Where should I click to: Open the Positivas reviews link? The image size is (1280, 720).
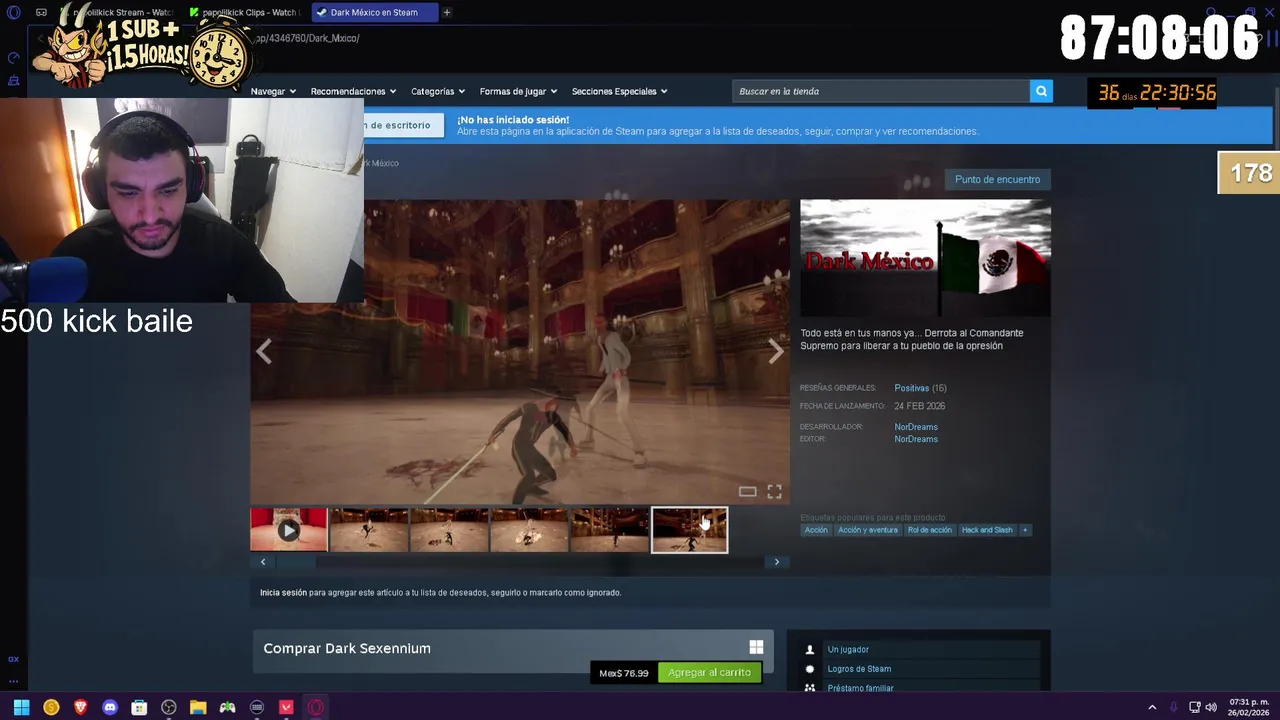point(912,388)
